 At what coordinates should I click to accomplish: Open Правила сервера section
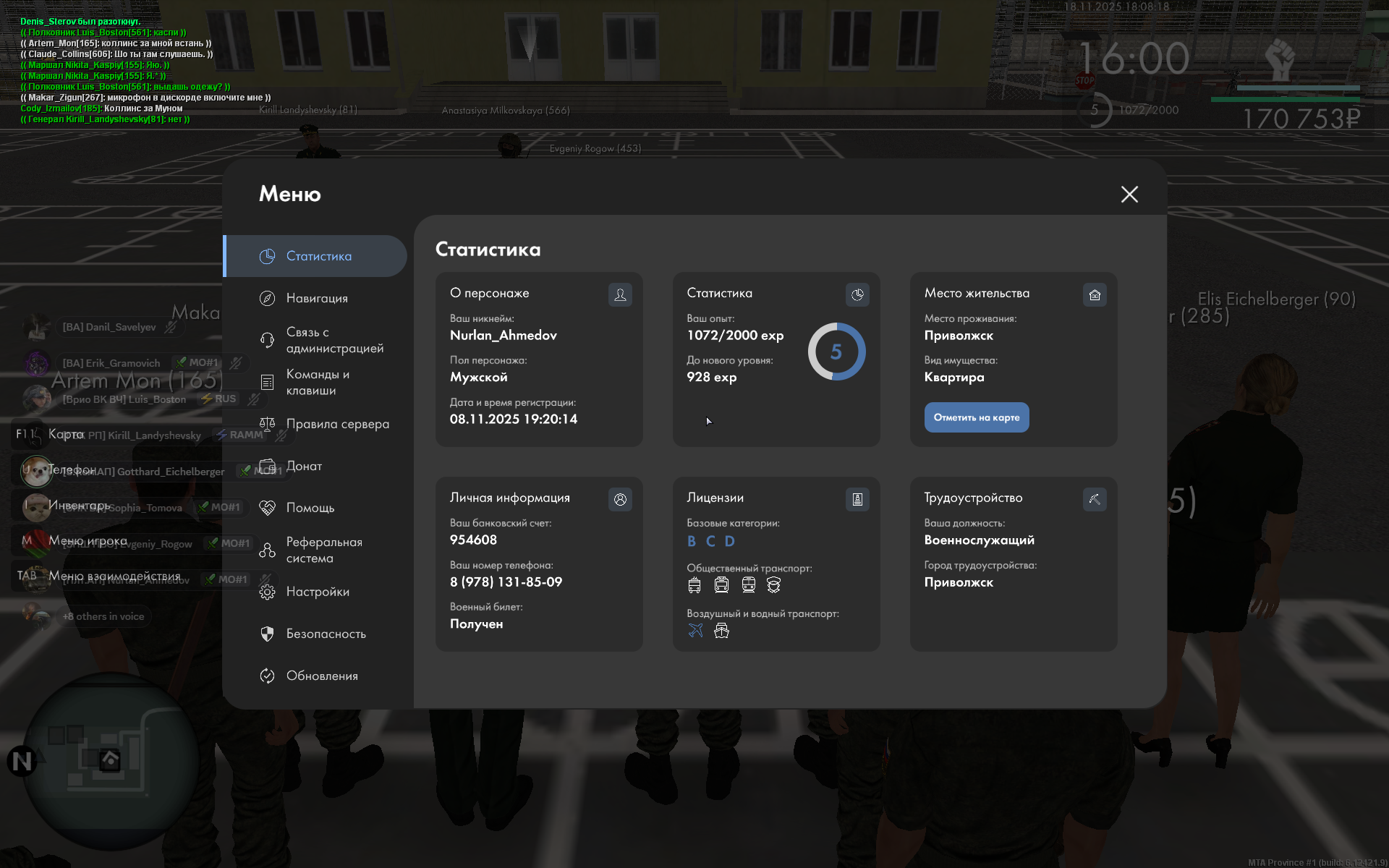[337, 424]
